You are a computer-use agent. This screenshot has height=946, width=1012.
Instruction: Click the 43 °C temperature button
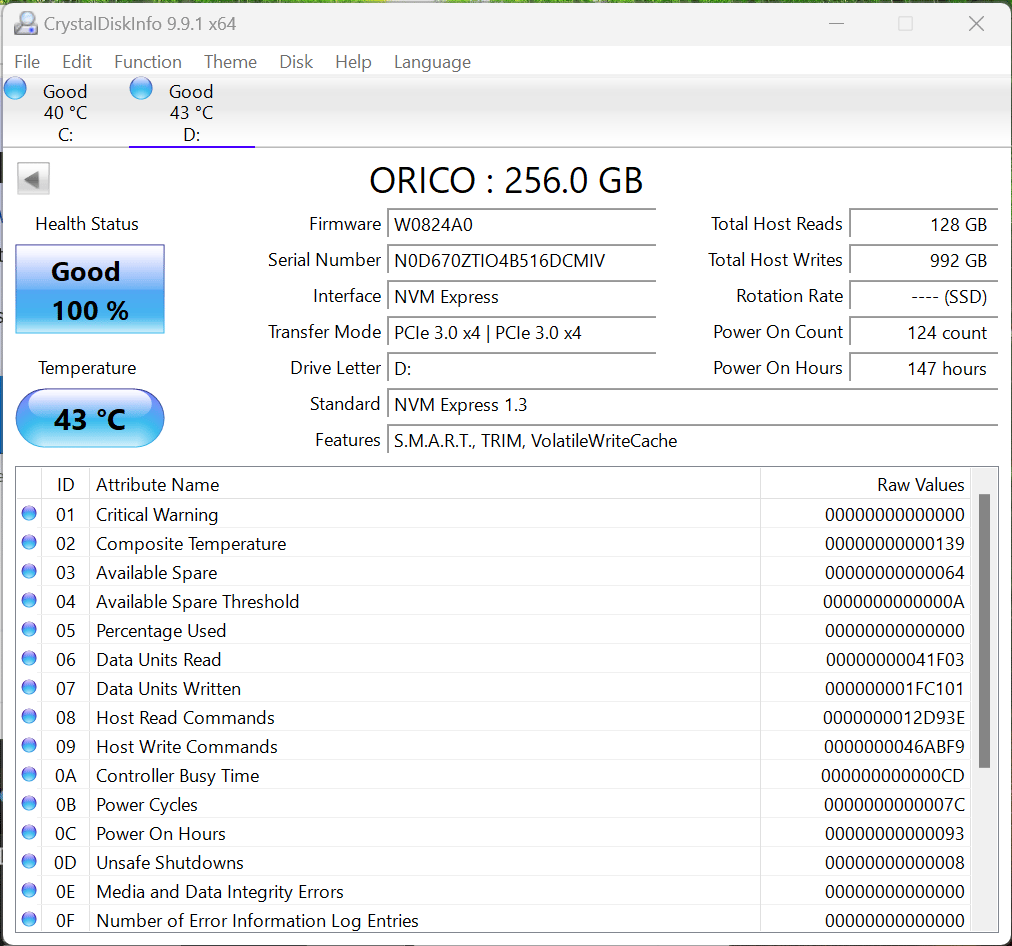[x=90, y=418]
